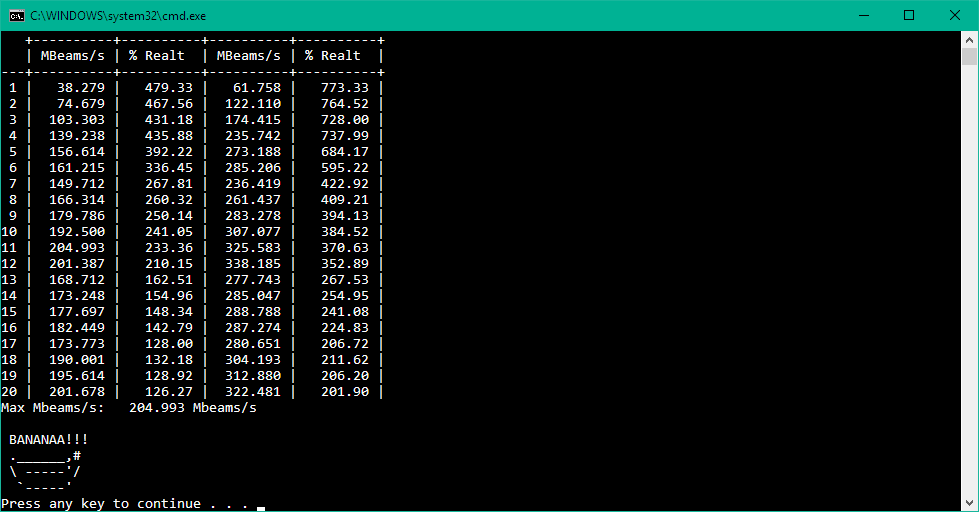Click the value 773.33
This screenshot has width=979, height=512.
point(345,87)
